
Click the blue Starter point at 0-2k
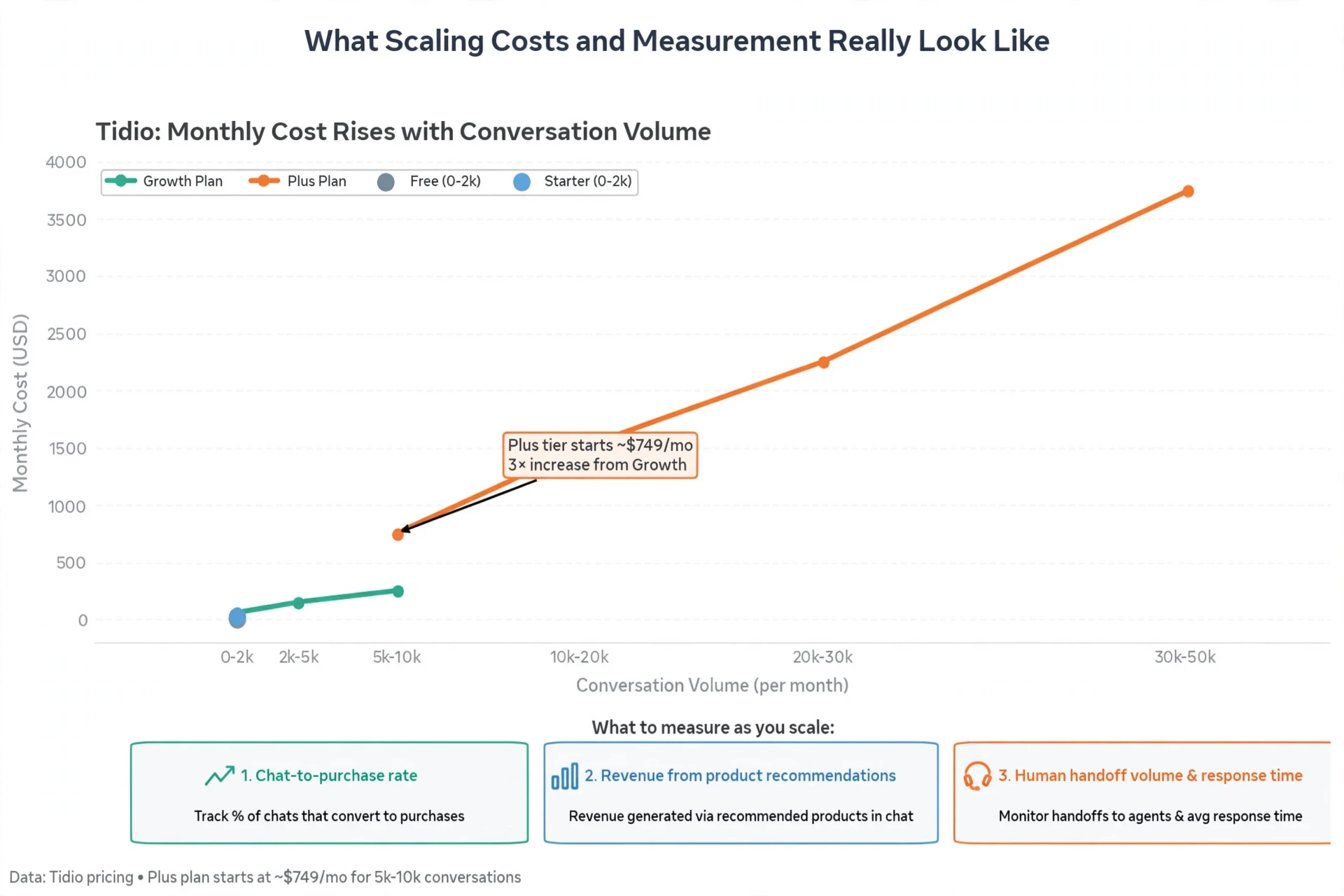tap(237, 616)
